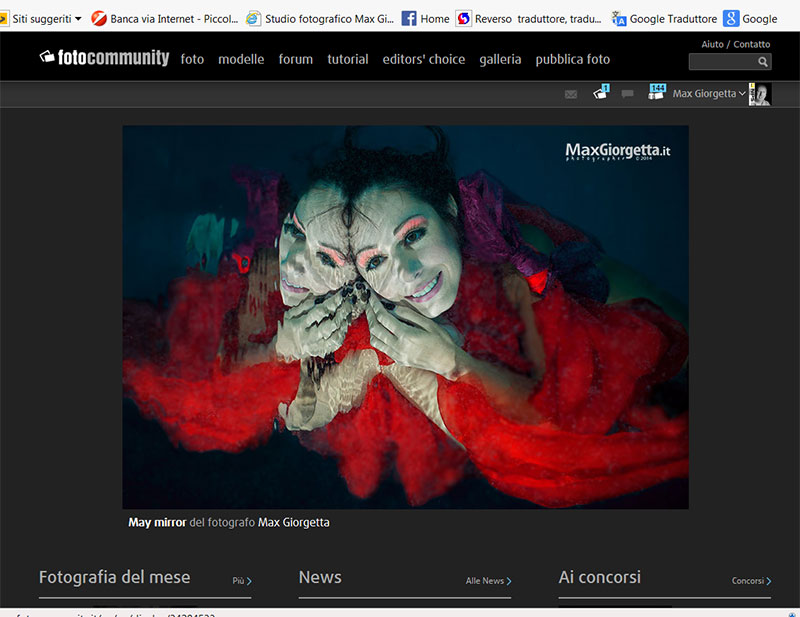
Task: Click the Fotografia del mese heading
Action: click(115, 577)
